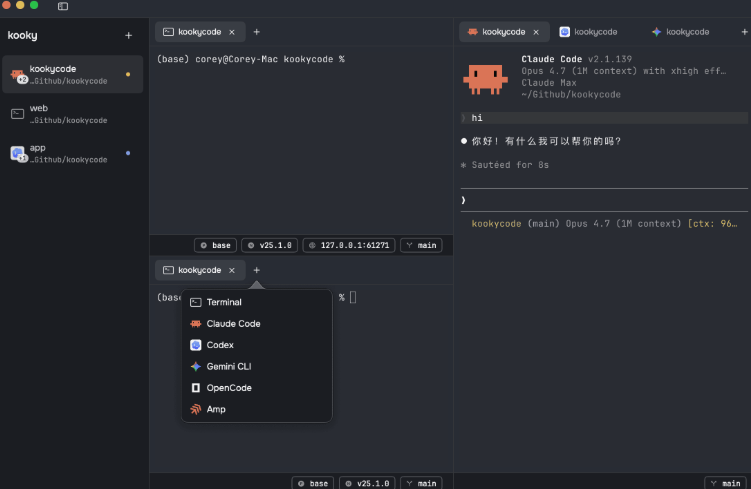Viewport: 751px width, 489px height.
Task: Toggle the sidebar panel icon in title bar
Action: [x=63, y=6]
